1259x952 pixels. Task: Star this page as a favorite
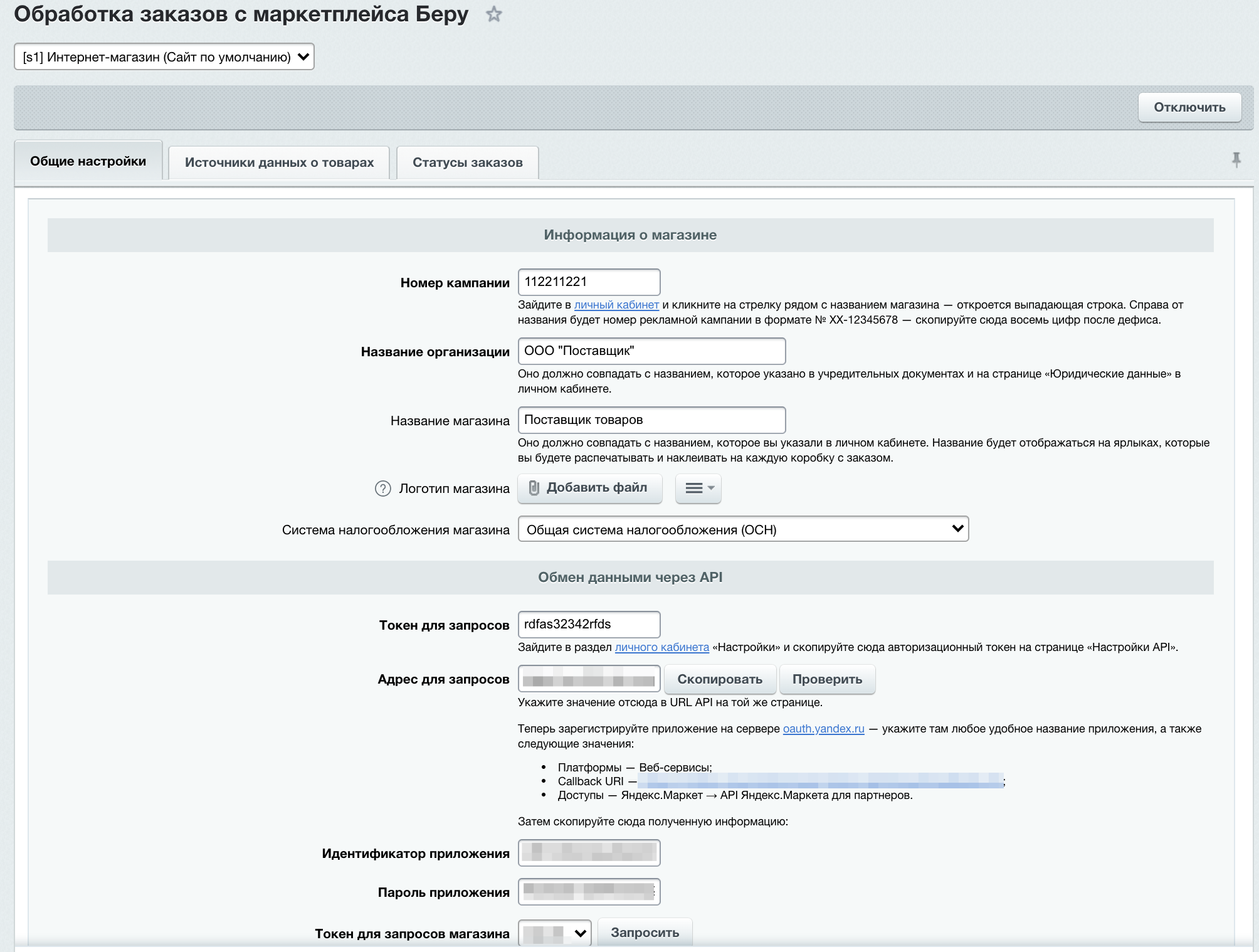tap(494, 14)
